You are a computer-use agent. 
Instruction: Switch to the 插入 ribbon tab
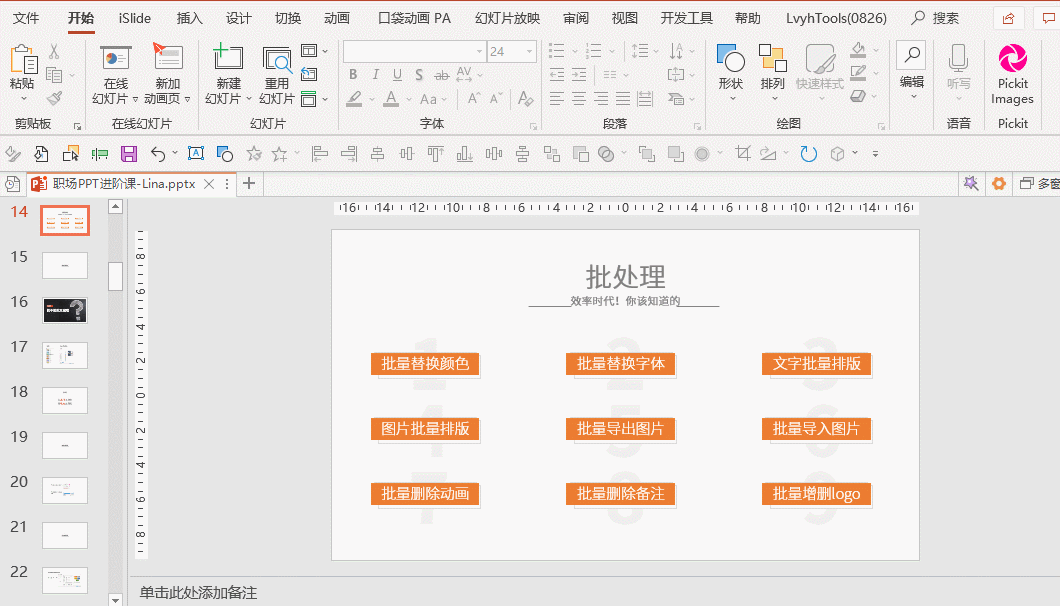click(x=189, y=18)
